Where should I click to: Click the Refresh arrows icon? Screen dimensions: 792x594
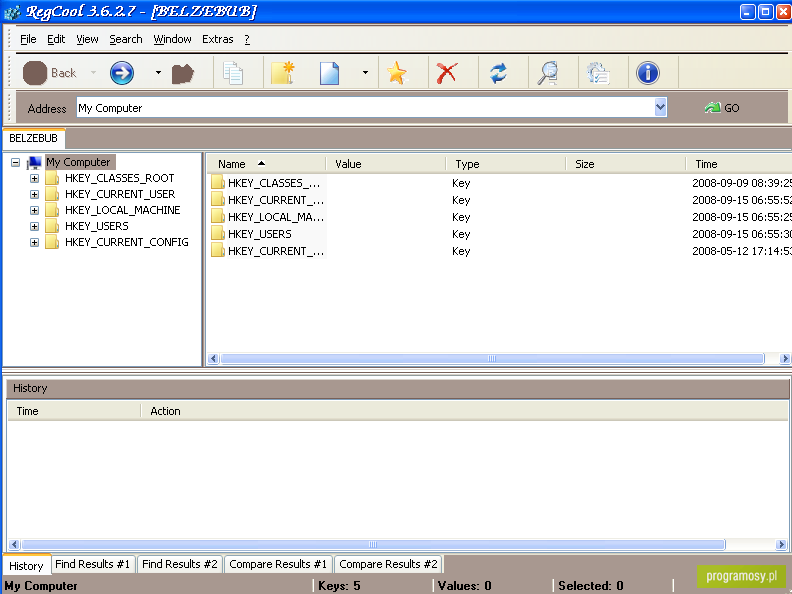[498, 73]
